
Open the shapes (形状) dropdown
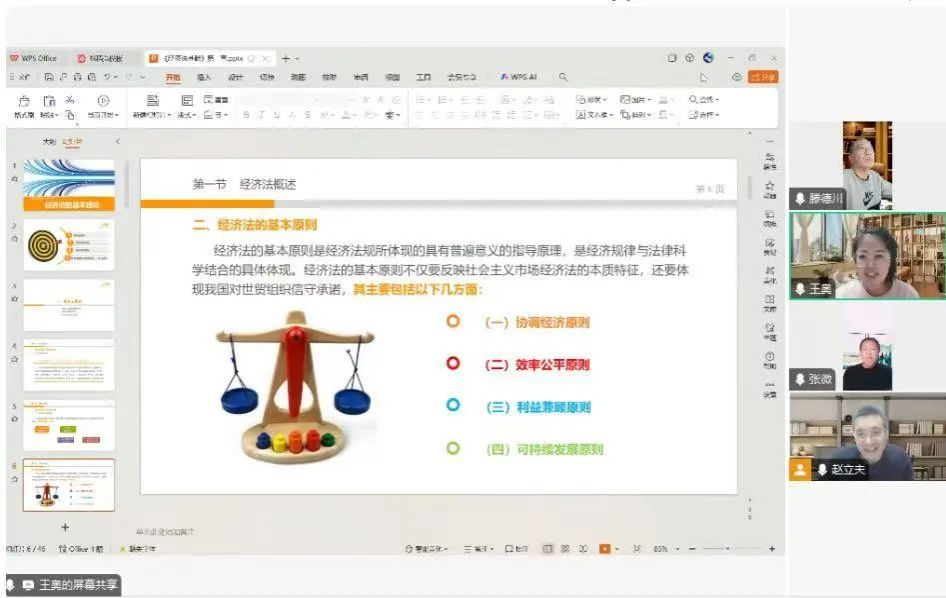(x=591, y=100)
